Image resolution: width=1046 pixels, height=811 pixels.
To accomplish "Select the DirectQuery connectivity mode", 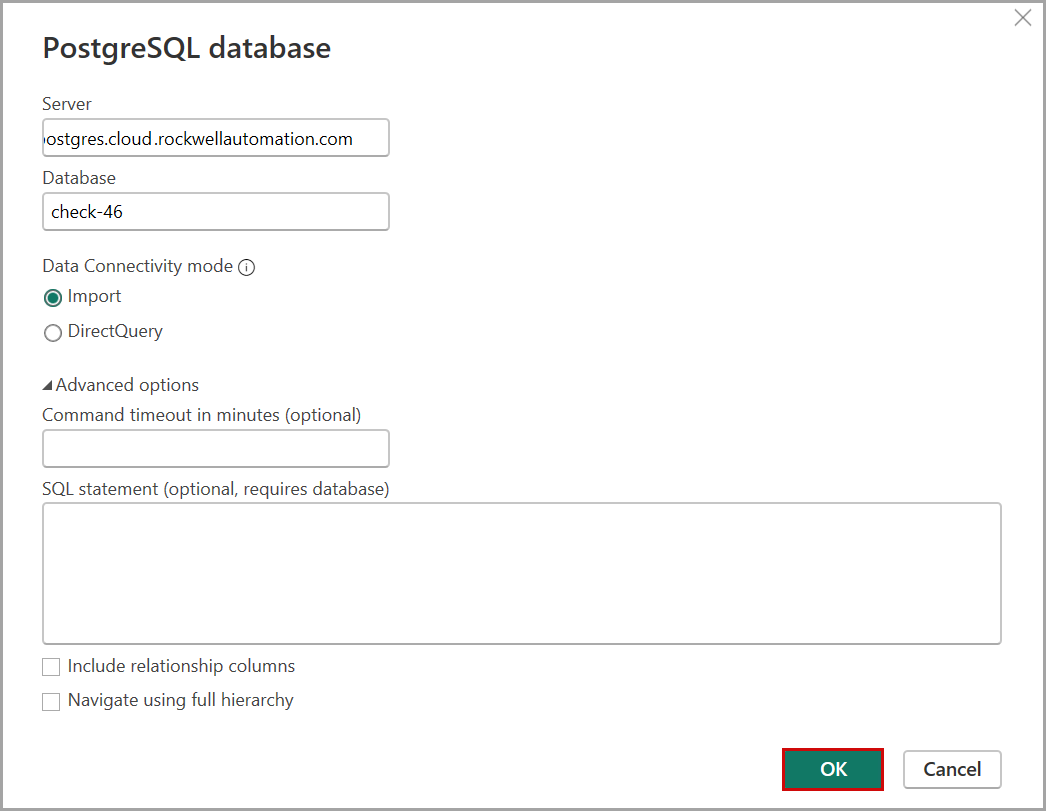I will tap(53, 333).
